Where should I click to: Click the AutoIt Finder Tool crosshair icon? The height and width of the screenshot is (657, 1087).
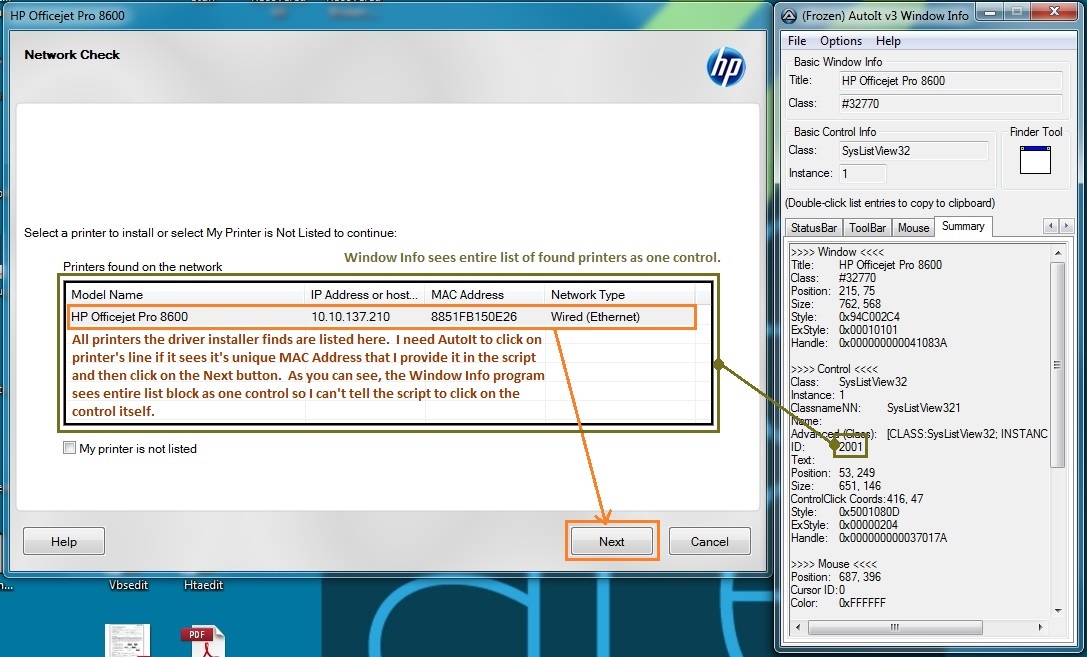(1035, 159)
